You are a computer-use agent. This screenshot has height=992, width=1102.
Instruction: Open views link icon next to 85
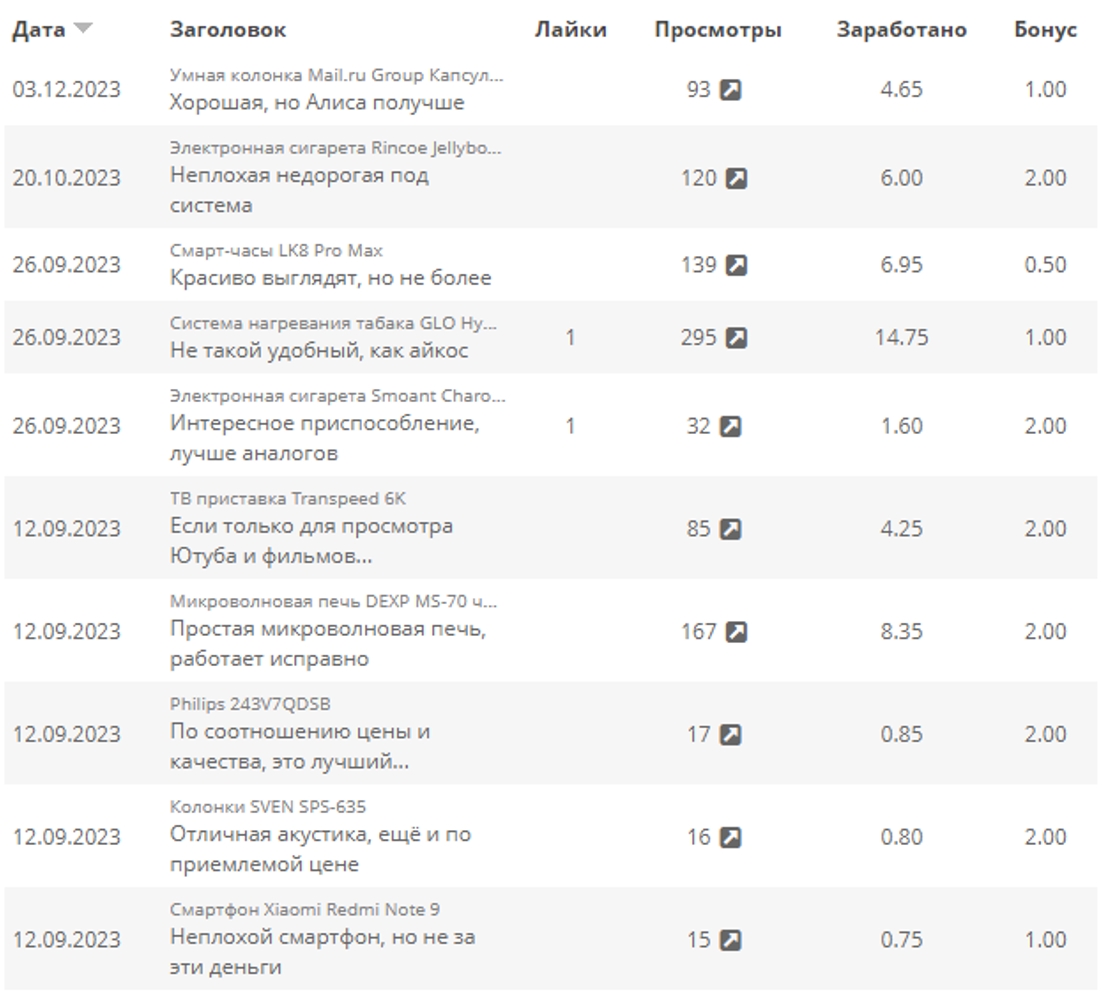click(730, 529)
